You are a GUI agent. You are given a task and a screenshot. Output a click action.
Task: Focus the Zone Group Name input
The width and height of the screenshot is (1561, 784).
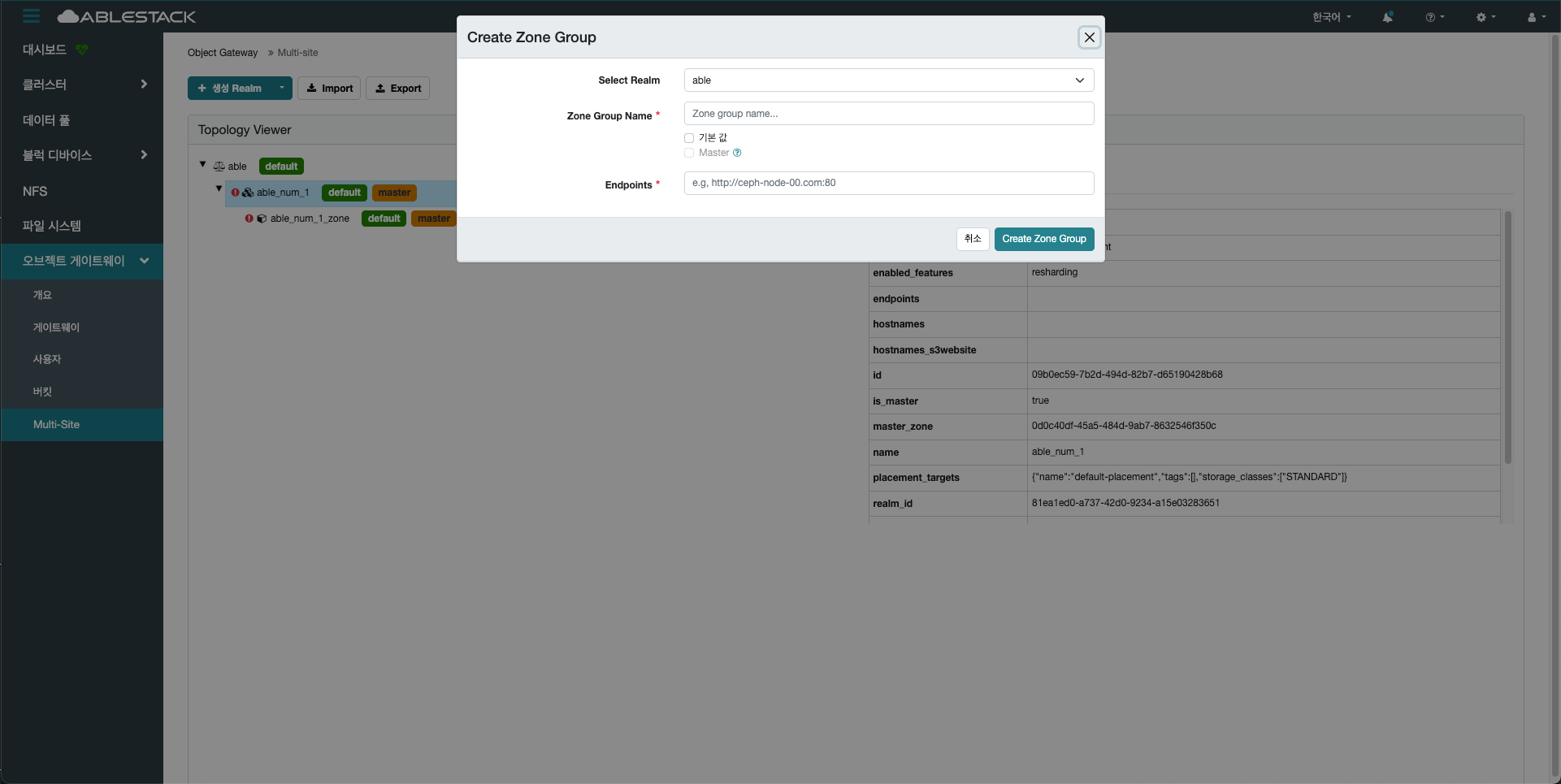pos(889,114)
